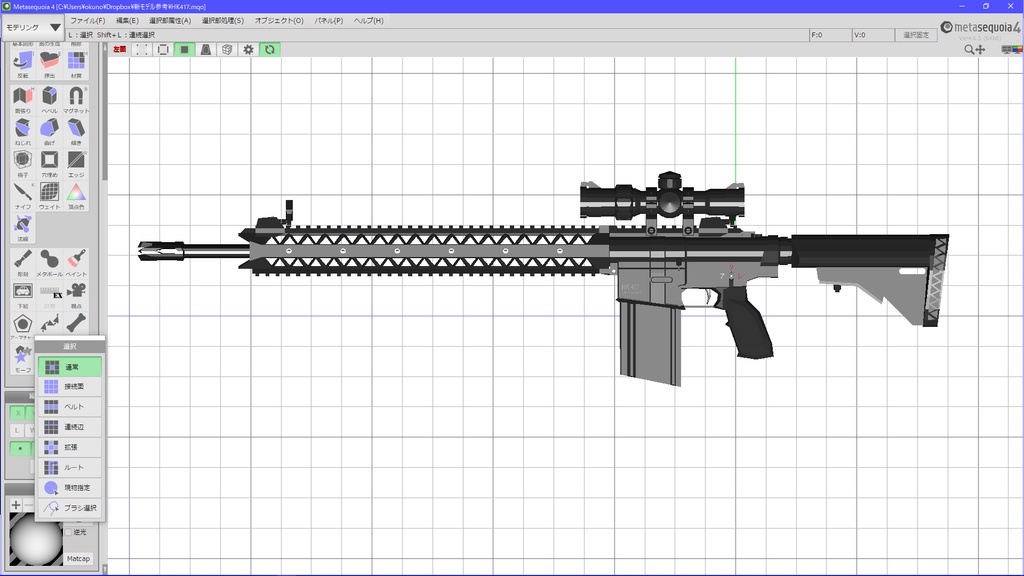This screenshot has width=1024, height=576.
Task: Choose the ペイント (Paint) tool
Action: click(75, 261)
